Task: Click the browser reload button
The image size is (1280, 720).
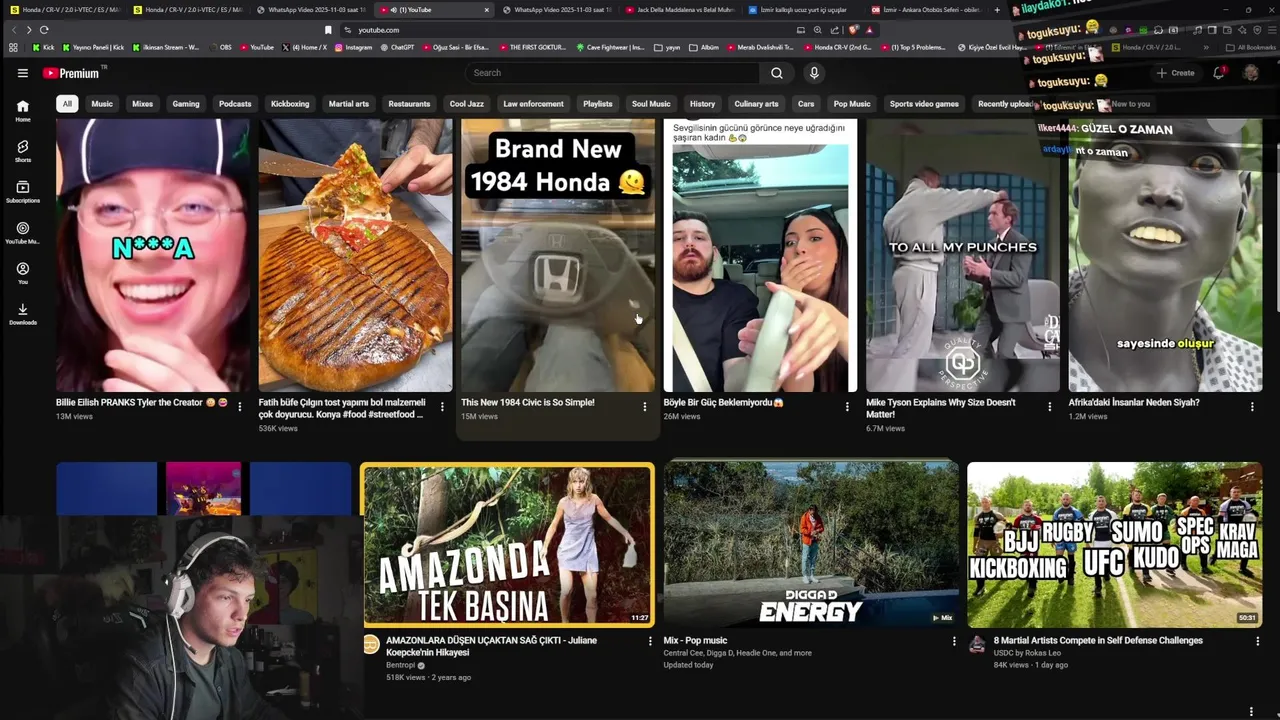Action: tap(44, 30)
